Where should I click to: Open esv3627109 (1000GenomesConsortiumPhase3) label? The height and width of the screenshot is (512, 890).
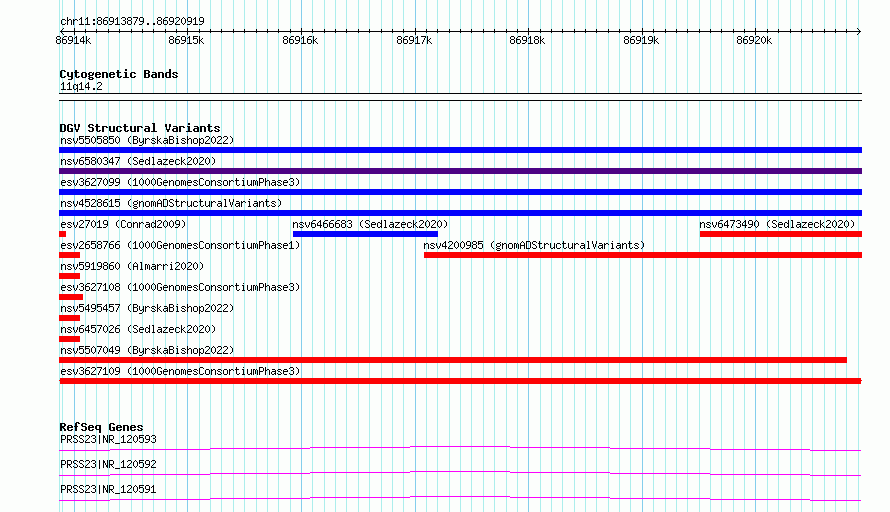coord(180,371)
